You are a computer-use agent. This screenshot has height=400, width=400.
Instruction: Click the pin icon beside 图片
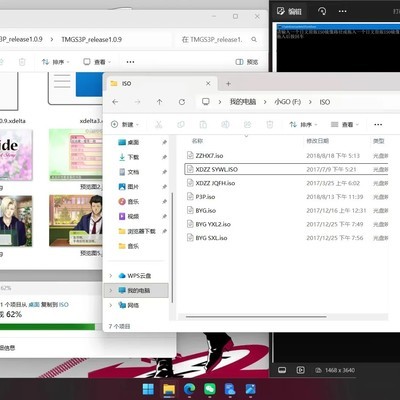coord(164,187)
